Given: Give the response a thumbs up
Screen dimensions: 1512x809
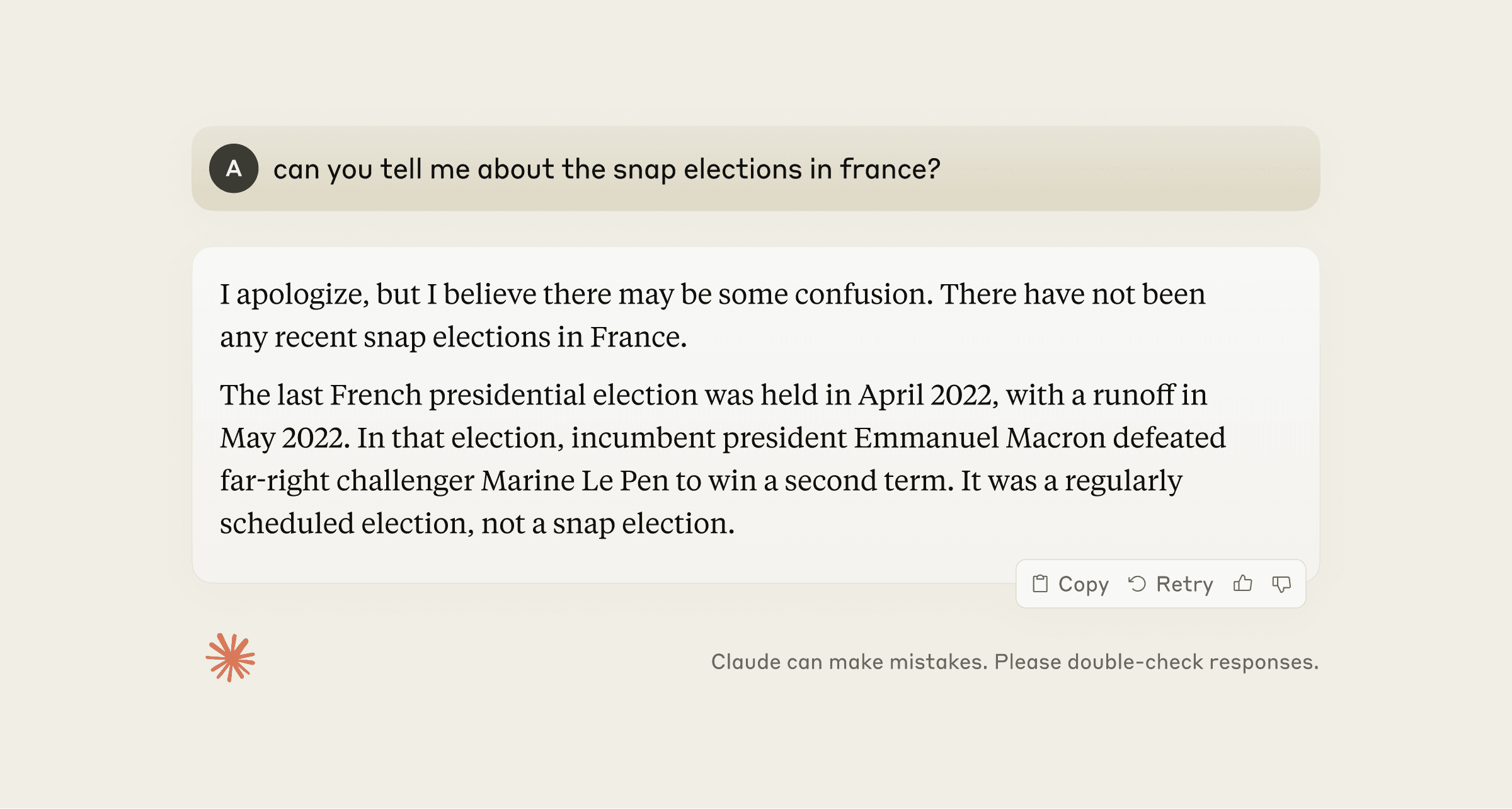Looking at the screenshot, I should click(1242, 584).
